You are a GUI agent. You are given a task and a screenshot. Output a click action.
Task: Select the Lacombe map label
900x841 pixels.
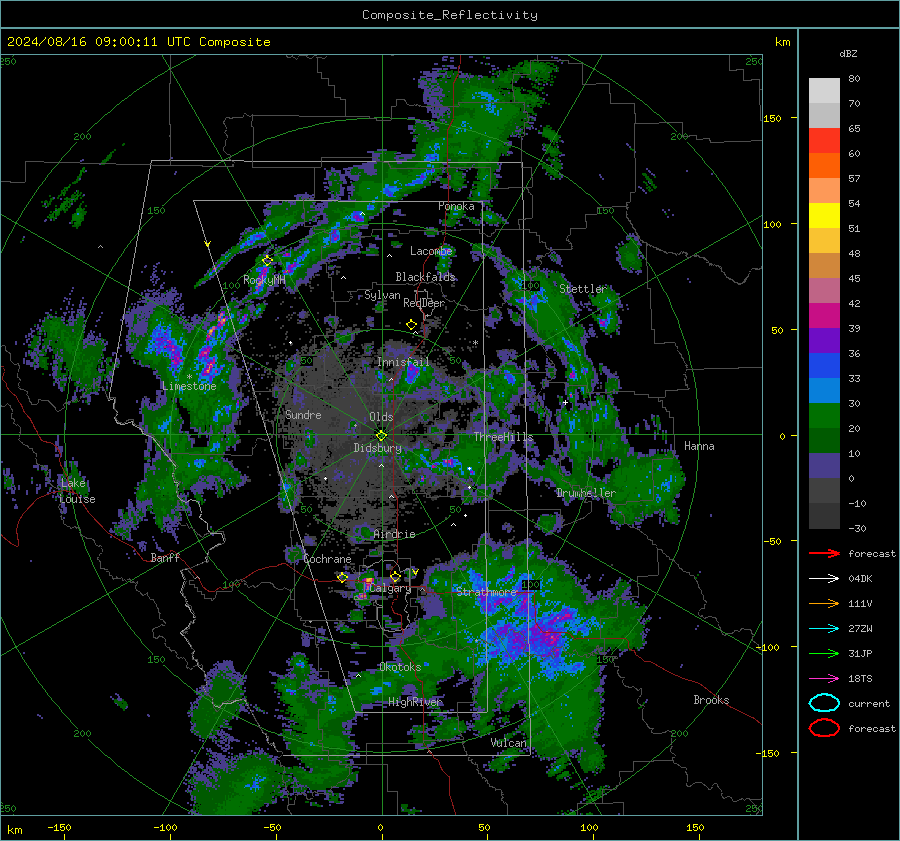431,251
